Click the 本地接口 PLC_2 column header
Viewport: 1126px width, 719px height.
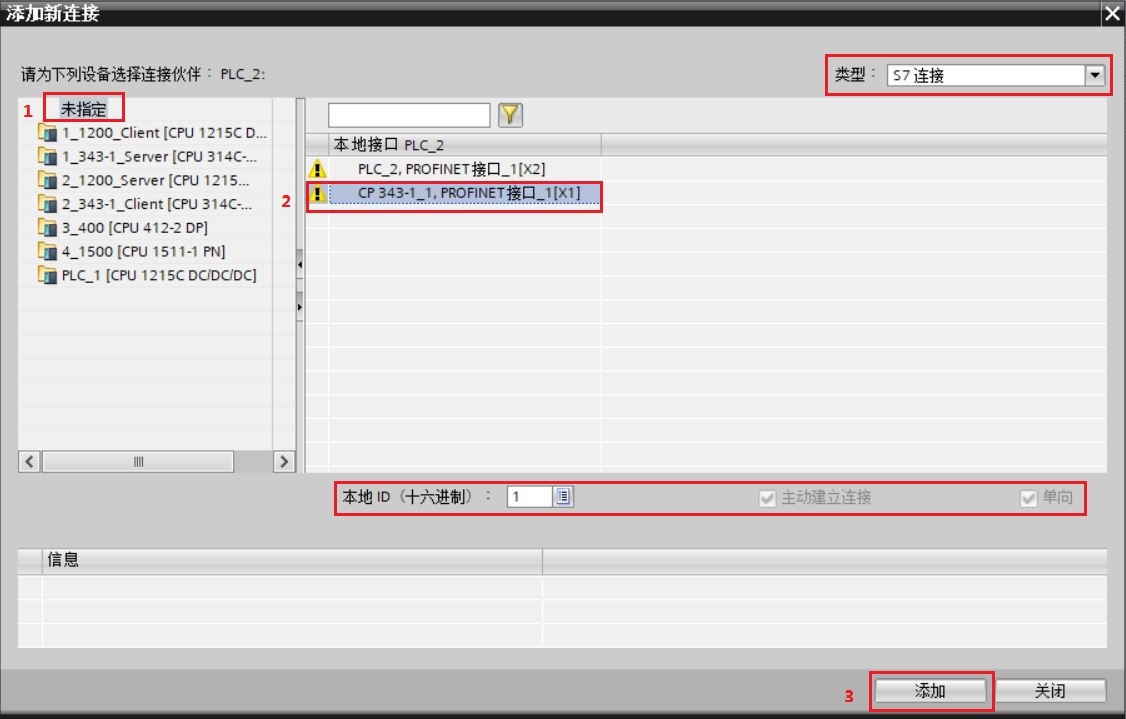pos(465,145)
